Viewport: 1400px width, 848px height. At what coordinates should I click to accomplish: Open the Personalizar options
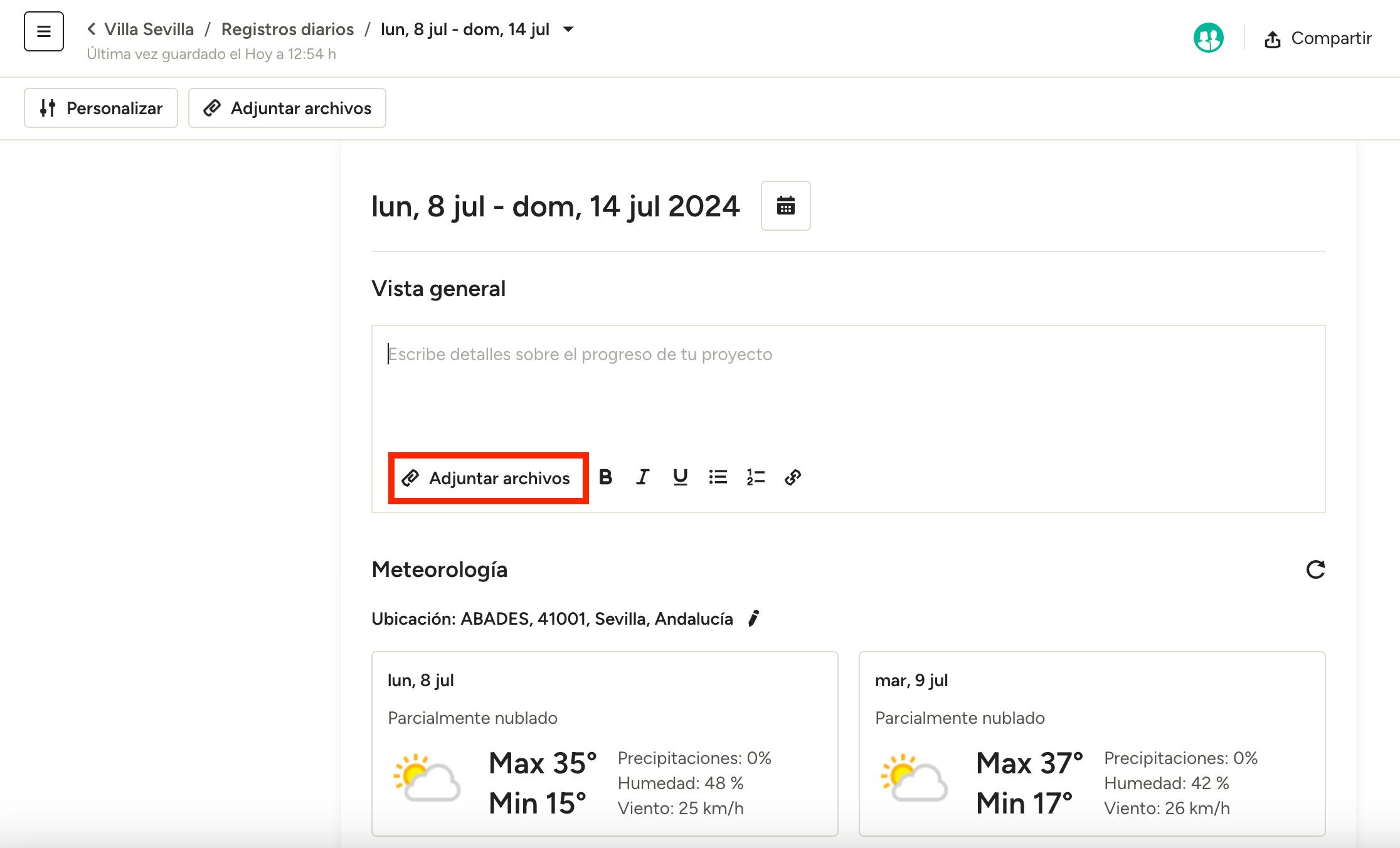(x=101, y=108)
